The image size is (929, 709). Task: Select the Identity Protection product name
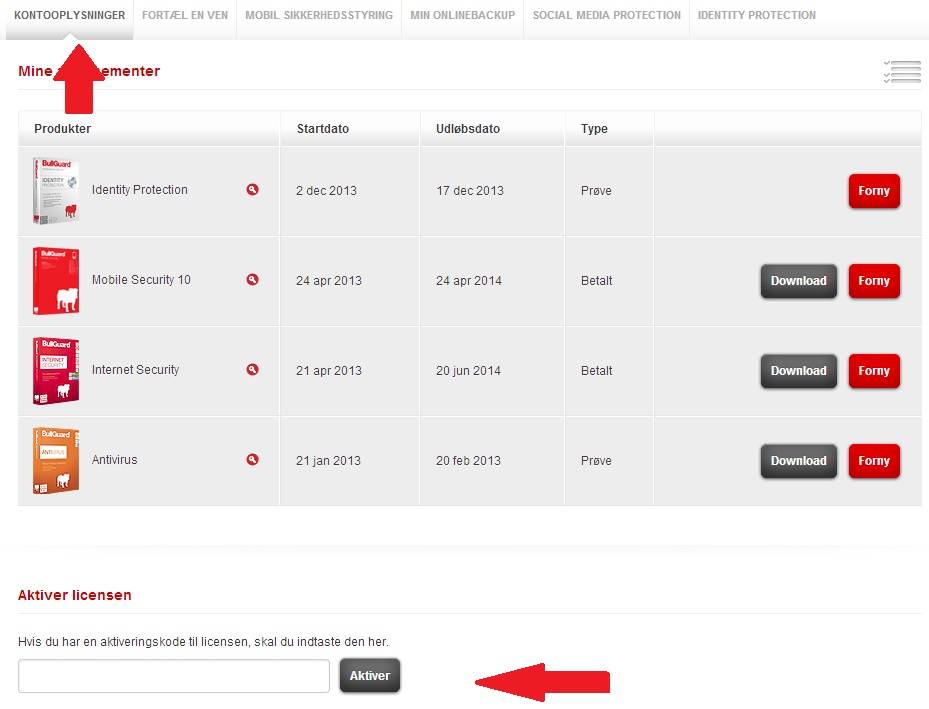(x=140, y=190)
